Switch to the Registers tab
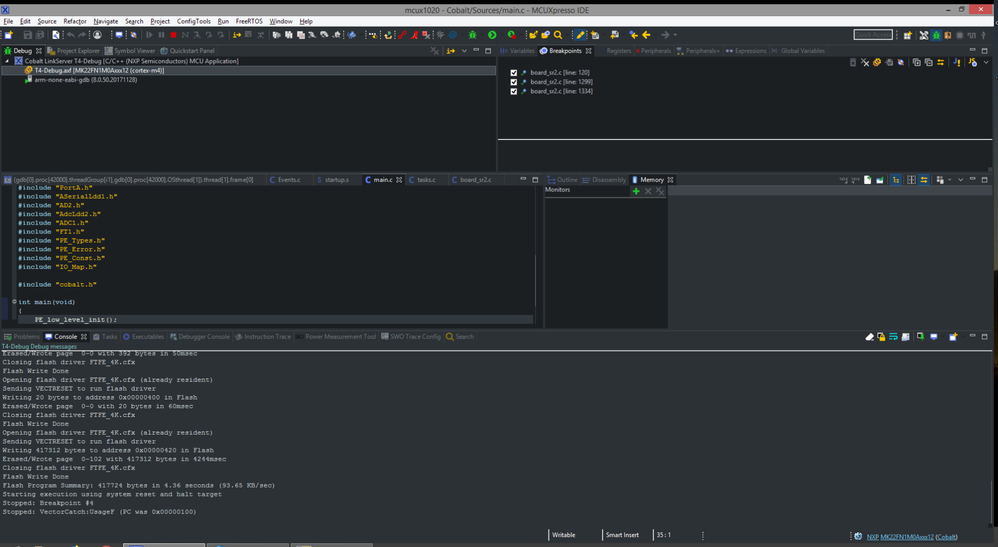This screenshot has height=547, width=998. coord(619,50)
